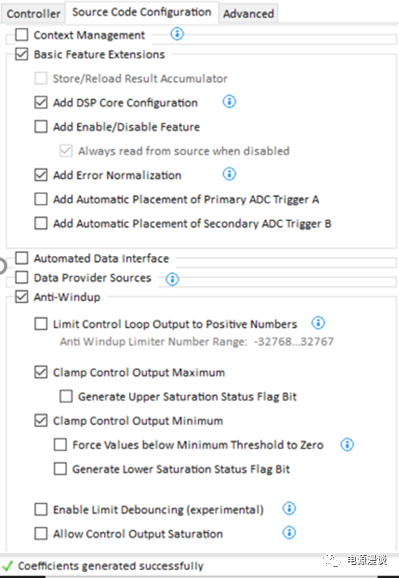The width and height of the screenshot is (399, 578).
Task: Open info icon beside Context Management
Action: [x=177, y=34]
